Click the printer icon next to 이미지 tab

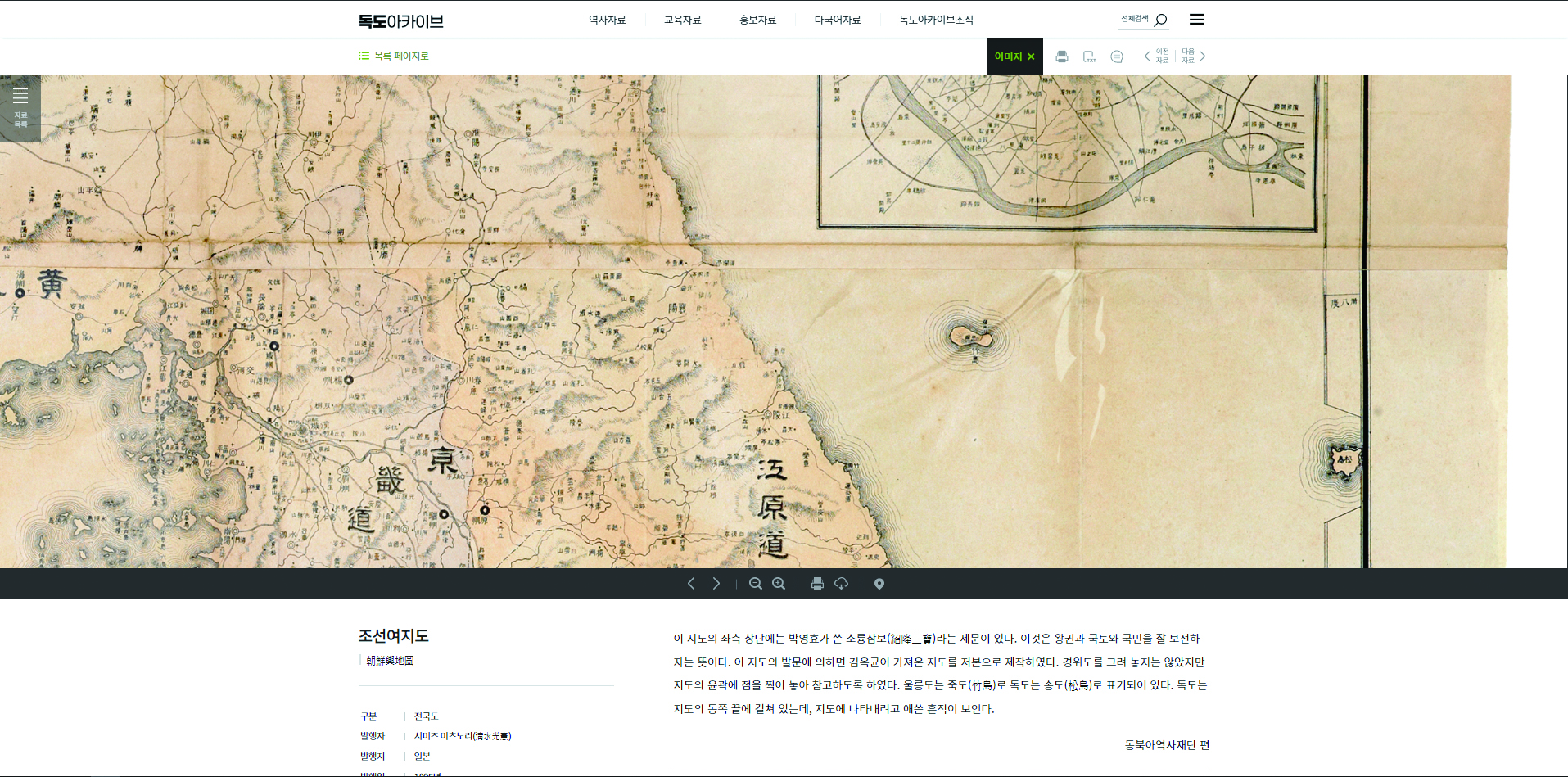click(1062, 56)
